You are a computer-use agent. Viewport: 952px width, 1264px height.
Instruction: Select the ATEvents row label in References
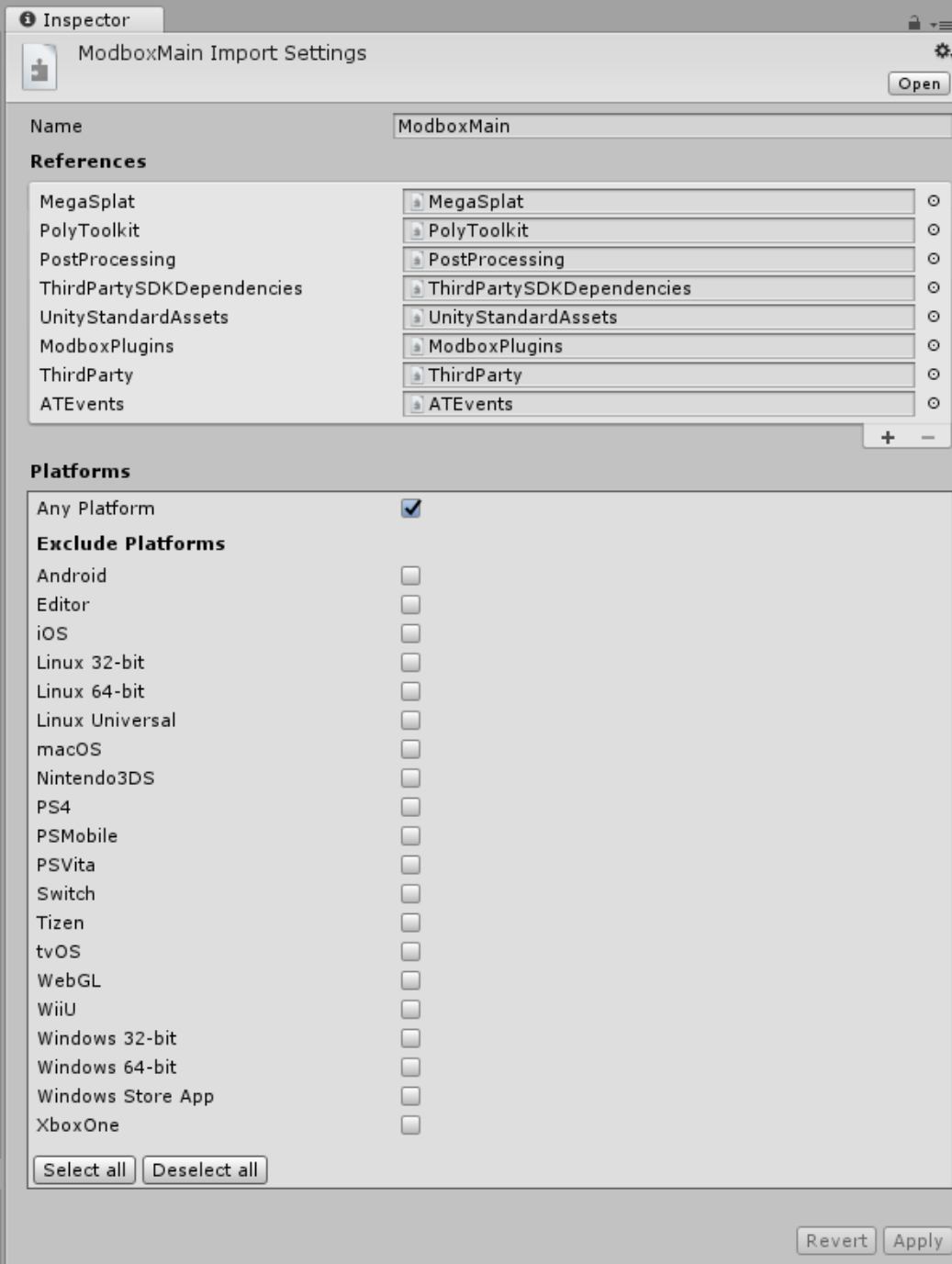point(82,404)
